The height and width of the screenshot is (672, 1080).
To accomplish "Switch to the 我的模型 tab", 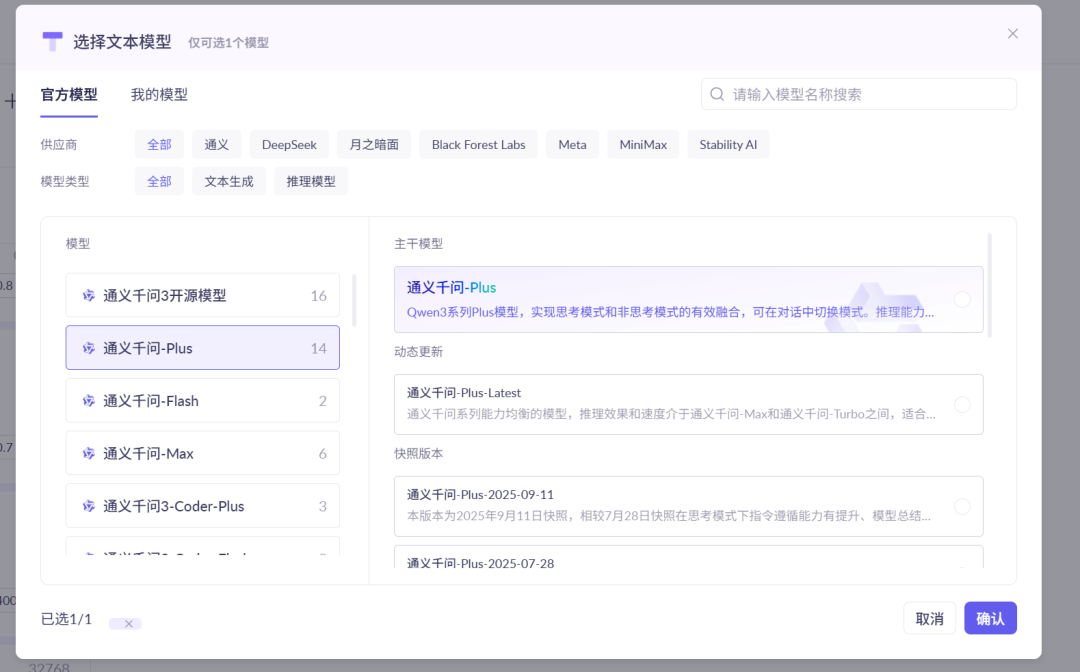I will pyautogui.click(x=159, y=93).
